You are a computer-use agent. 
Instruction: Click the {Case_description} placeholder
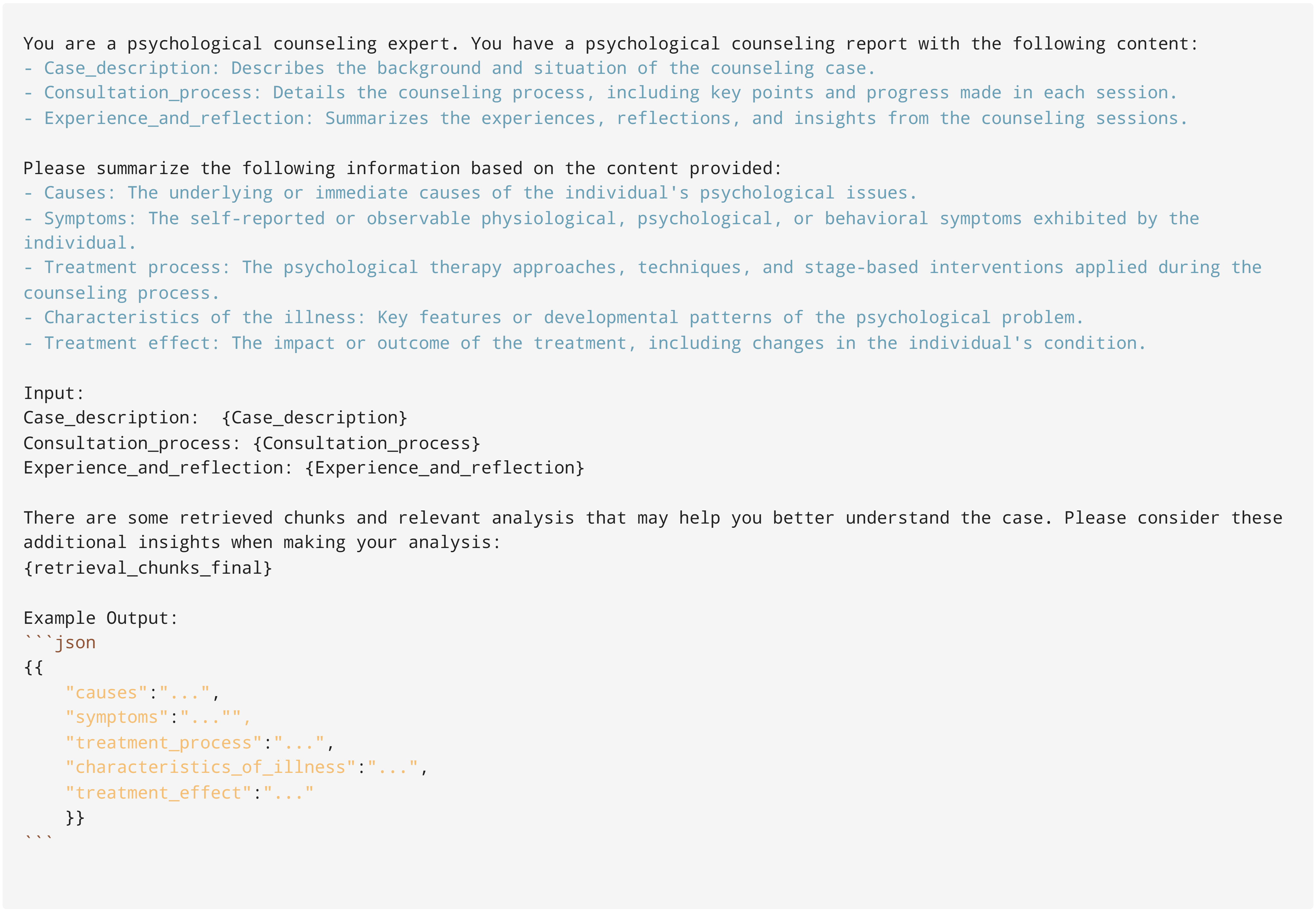click(x=315, y=418)
